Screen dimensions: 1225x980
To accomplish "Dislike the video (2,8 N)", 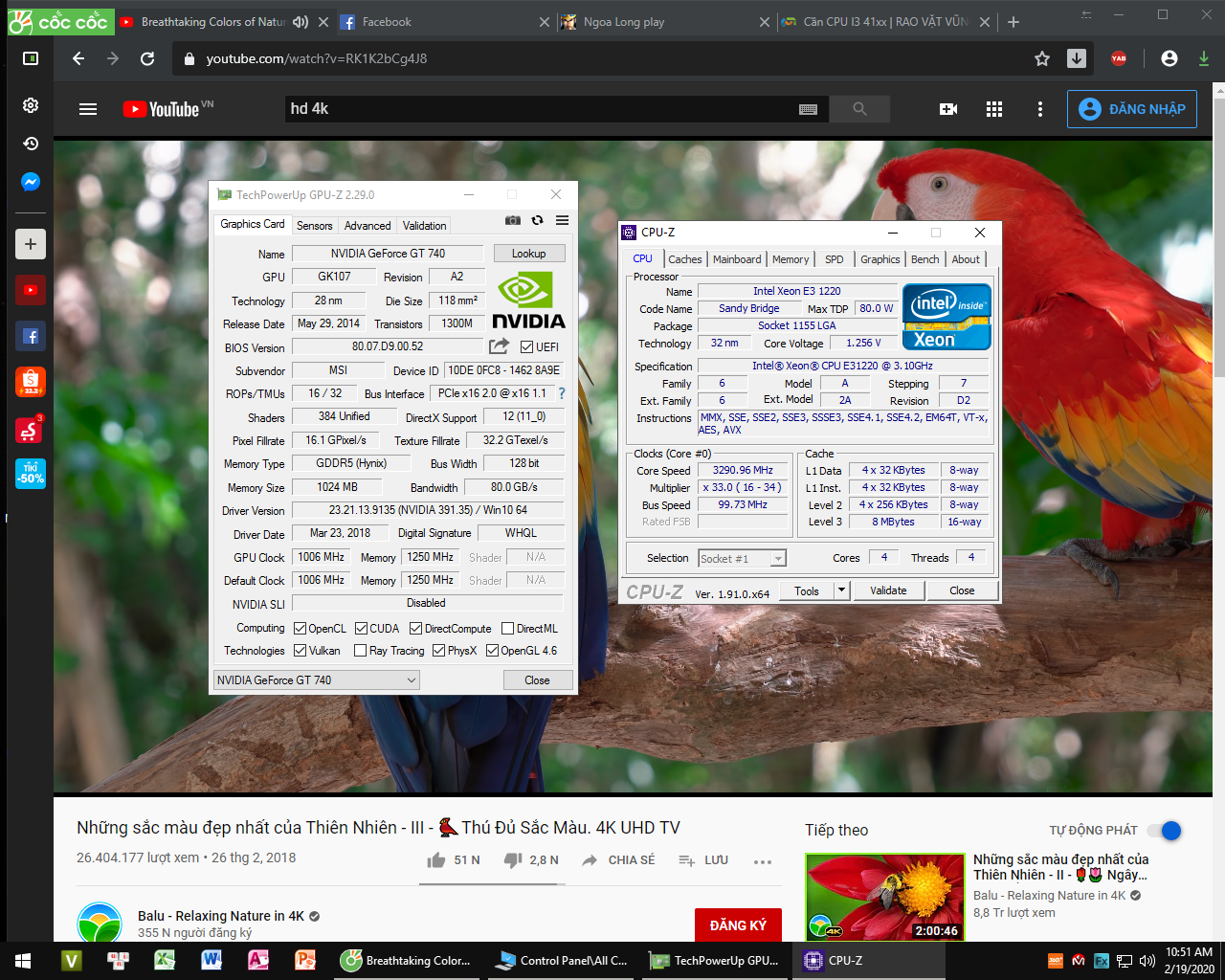I will (531, 860).
